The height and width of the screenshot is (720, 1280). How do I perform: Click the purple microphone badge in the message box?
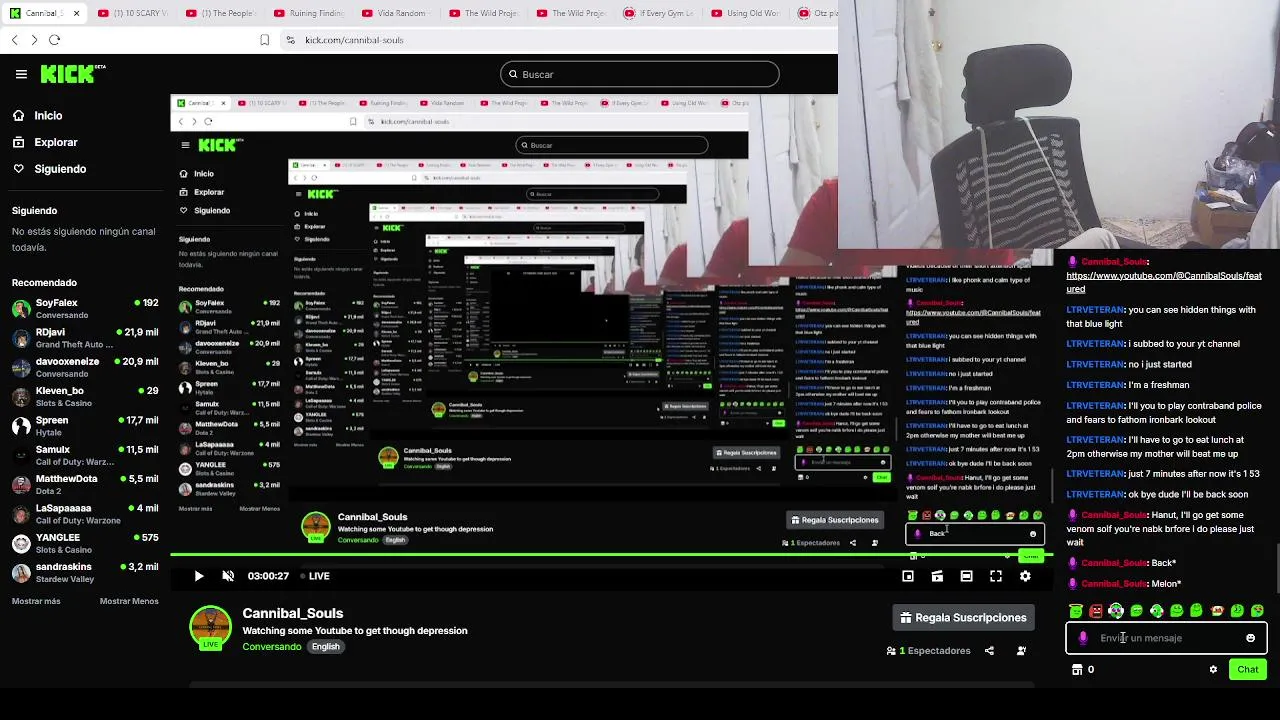(1083, 638)
